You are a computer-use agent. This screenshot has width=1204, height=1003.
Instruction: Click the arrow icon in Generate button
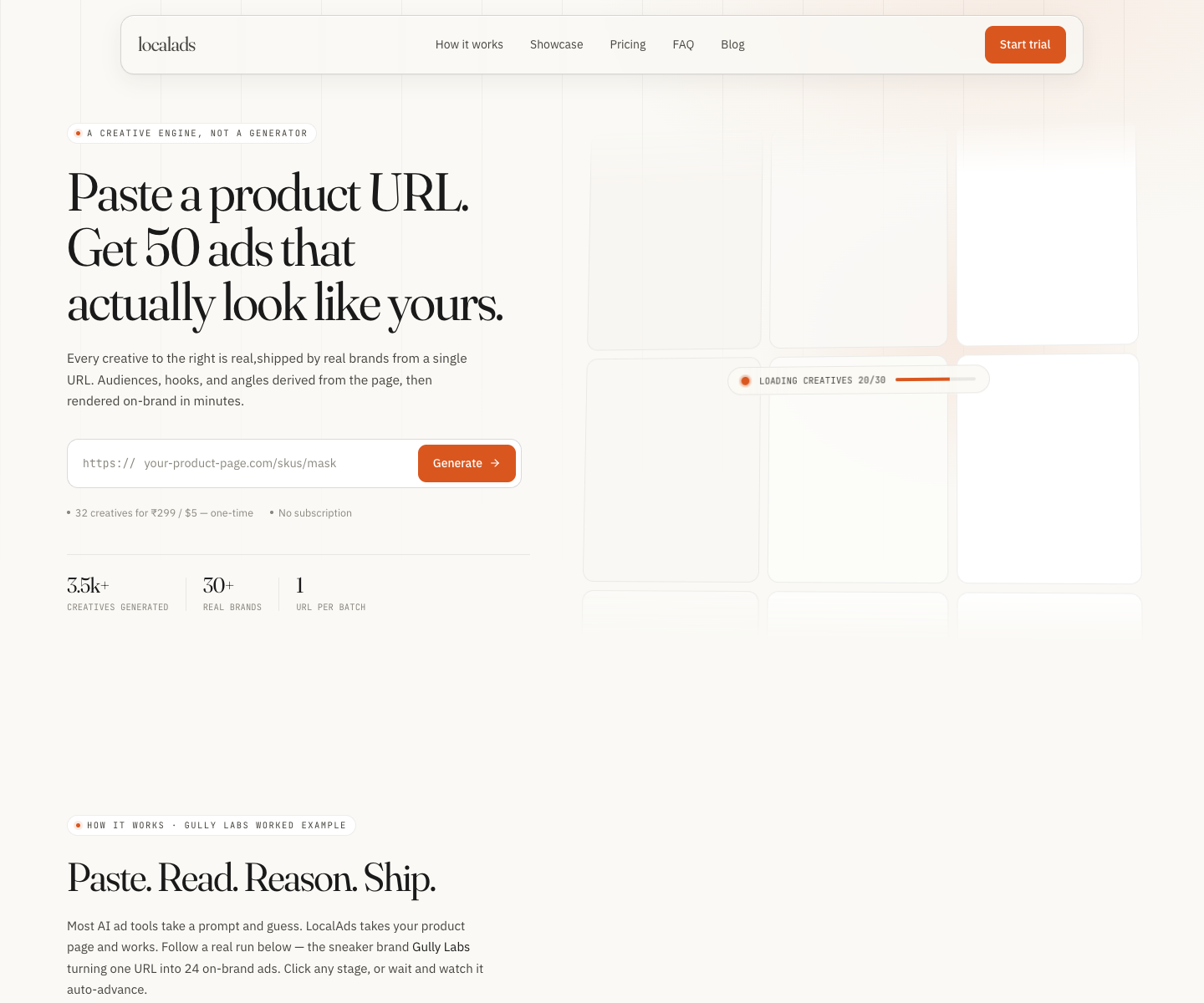click(495, 463)
